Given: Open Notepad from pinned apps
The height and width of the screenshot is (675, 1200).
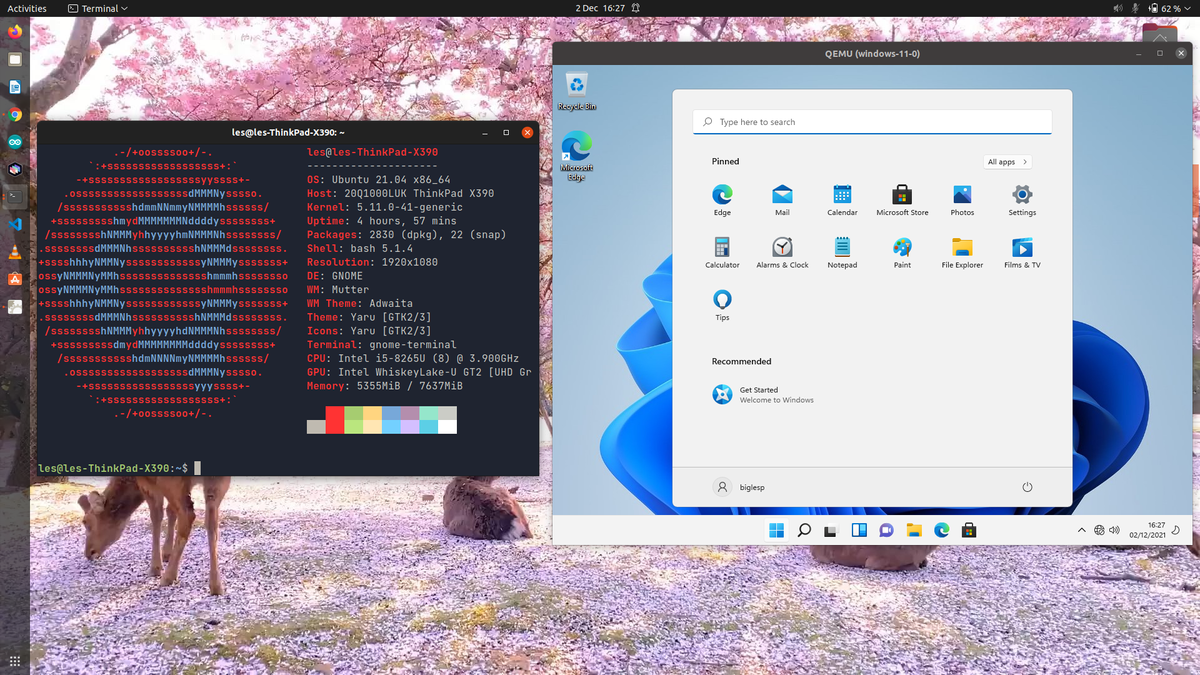Looking at the screenshot, I should 842,251.
